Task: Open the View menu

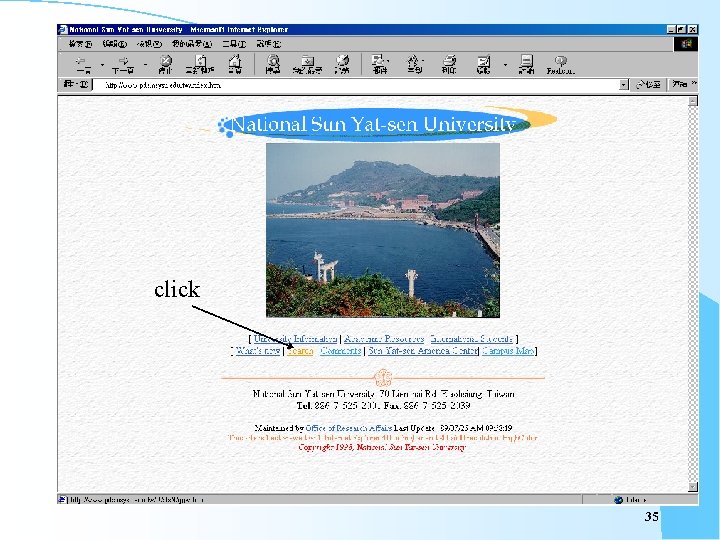Action: (149, 44)
